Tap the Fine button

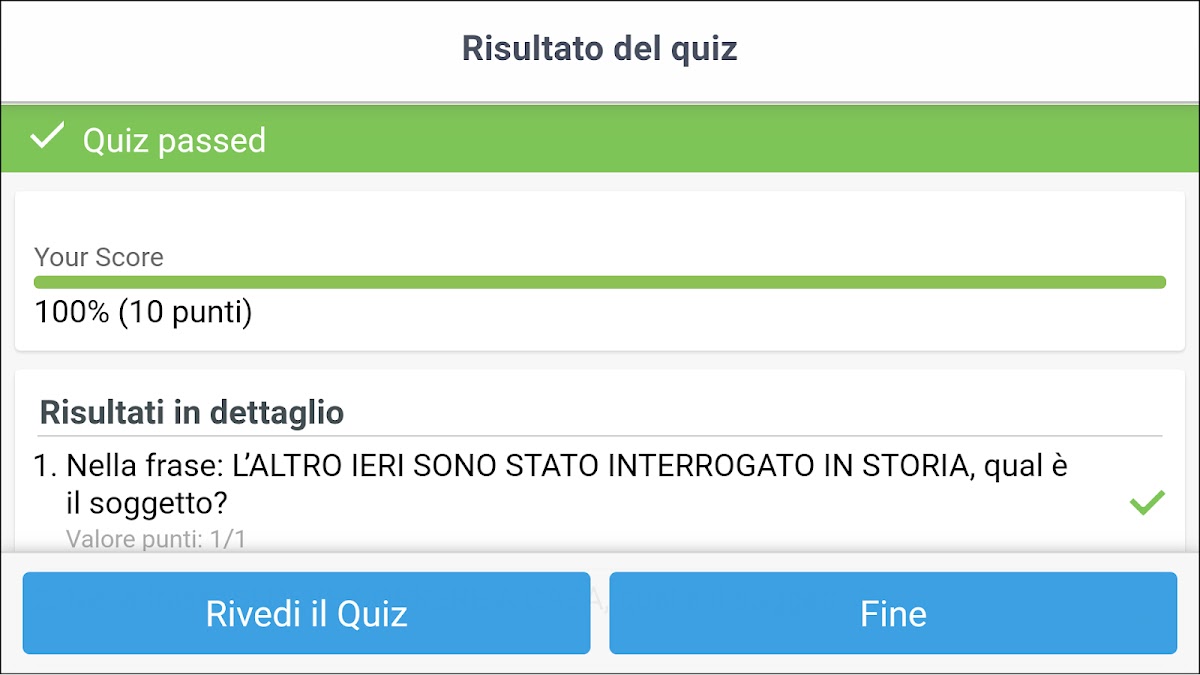click(893, 613)
